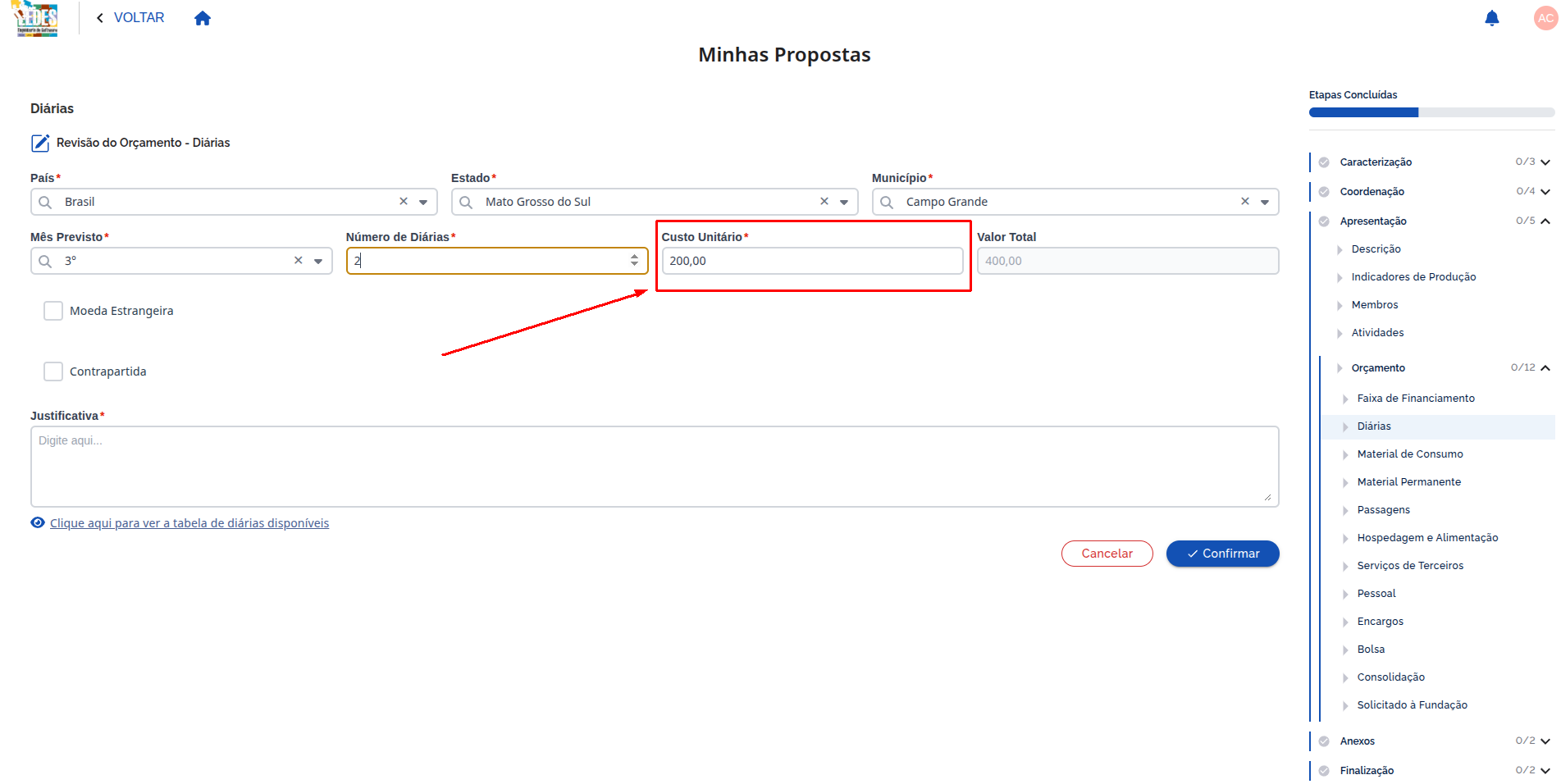Expand the Anexos section chevron
The height and width of the screenshot is (784, 1561).
[1545, 741]
